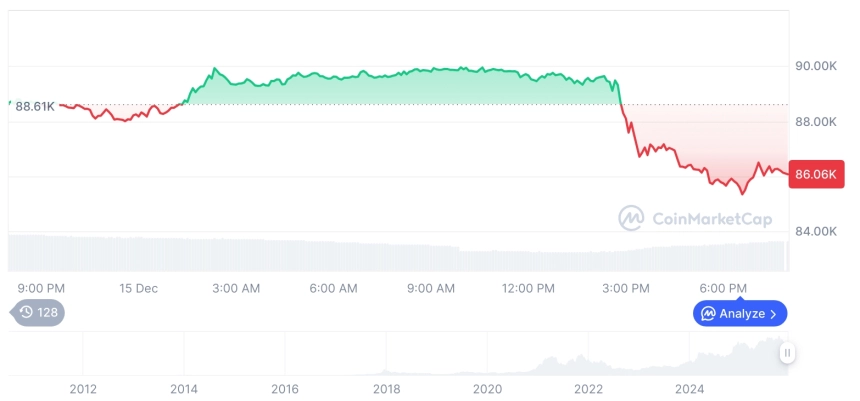Jump to 2022 on the overview timeline
Screen dimensions: 860x401
tap(589, 389)
